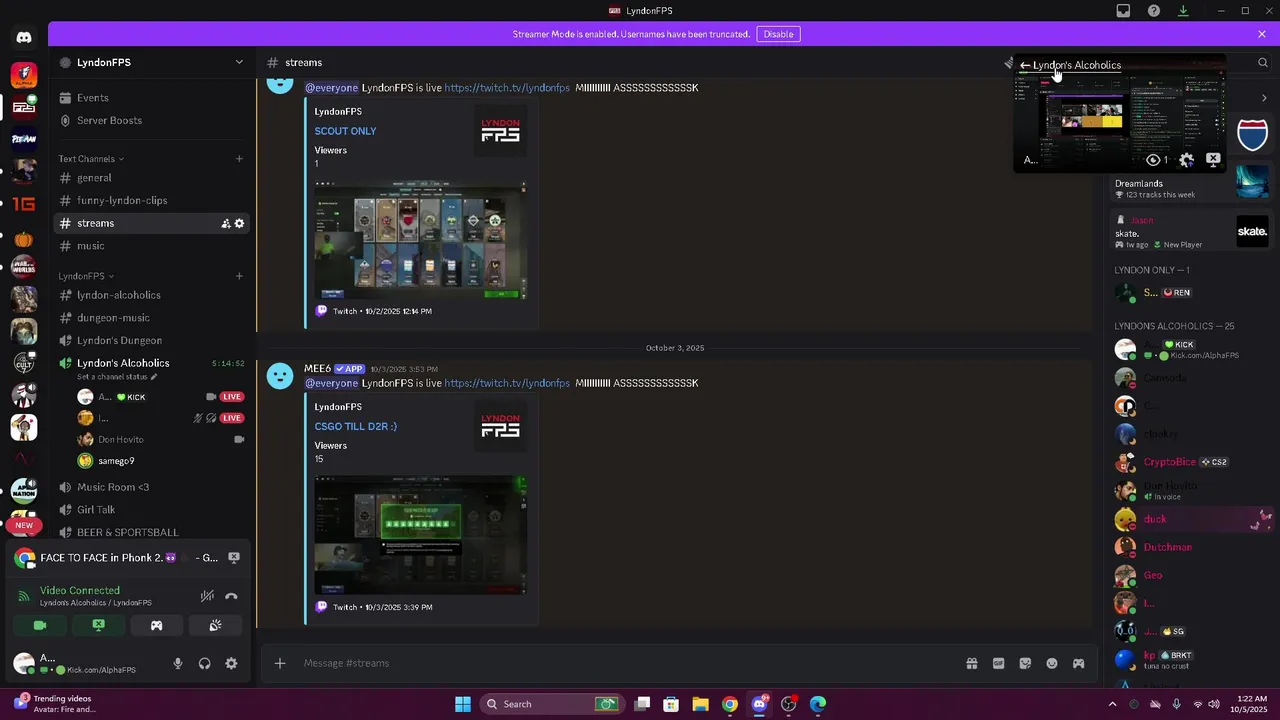Select samego9 in voice channel
This screenshot has width=1280, height=720.
pos(160,461)
